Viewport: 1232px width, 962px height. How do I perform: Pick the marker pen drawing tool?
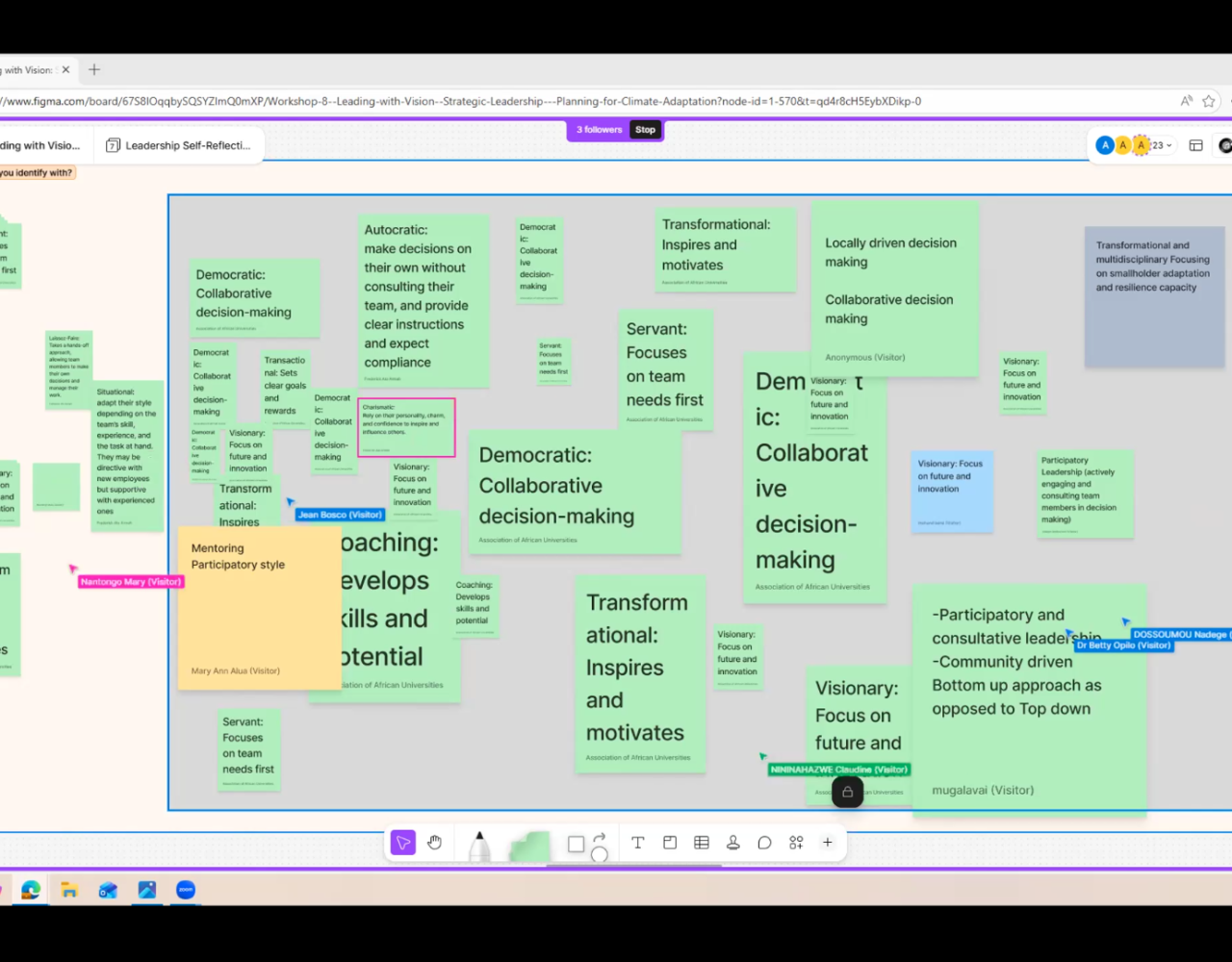(478, 845)
